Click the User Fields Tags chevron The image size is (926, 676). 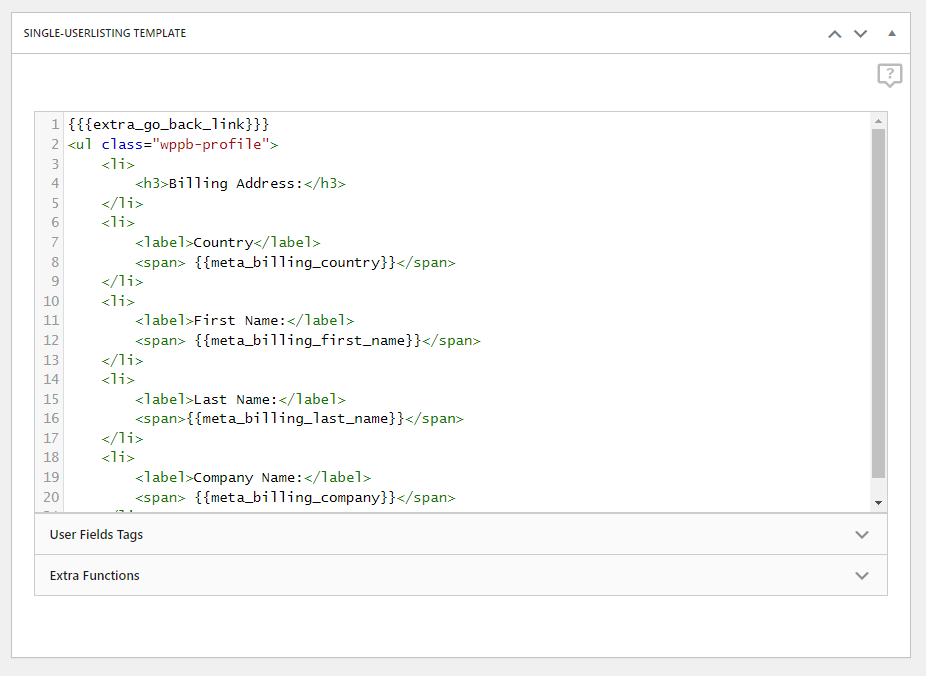(x=862, y=535)
